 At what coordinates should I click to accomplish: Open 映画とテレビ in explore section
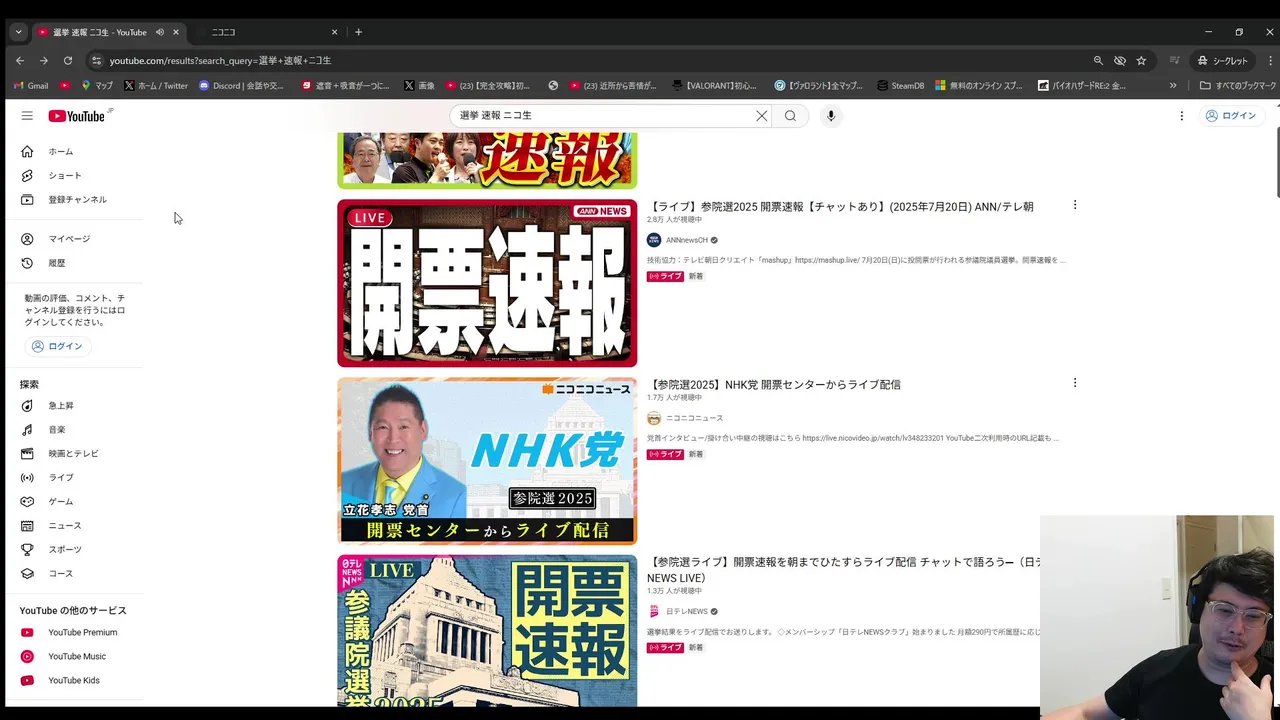click(75, 454)
